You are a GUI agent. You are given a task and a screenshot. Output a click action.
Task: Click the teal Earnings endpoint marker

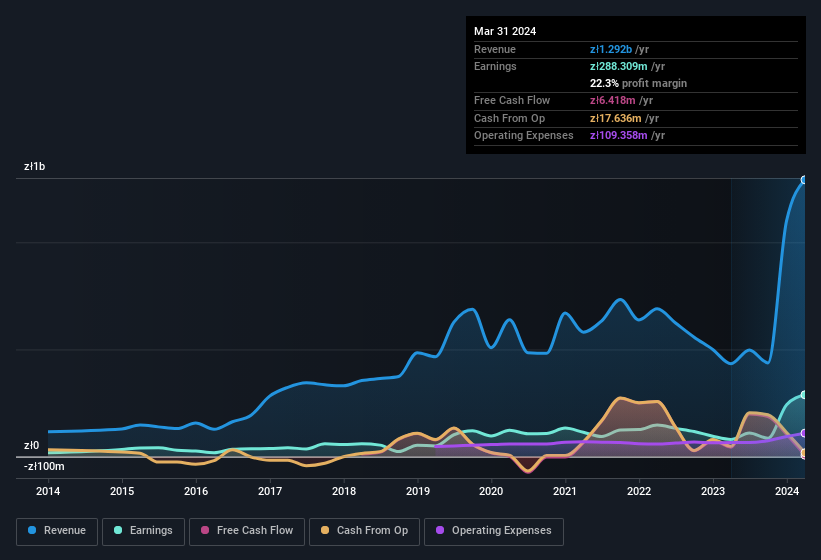point(803,395)
